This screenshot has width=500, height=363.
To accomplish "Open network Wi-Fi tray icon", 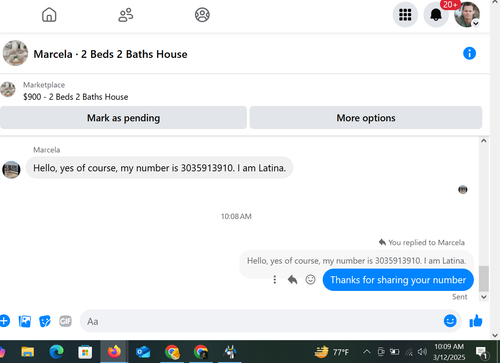I will [409, 352].
